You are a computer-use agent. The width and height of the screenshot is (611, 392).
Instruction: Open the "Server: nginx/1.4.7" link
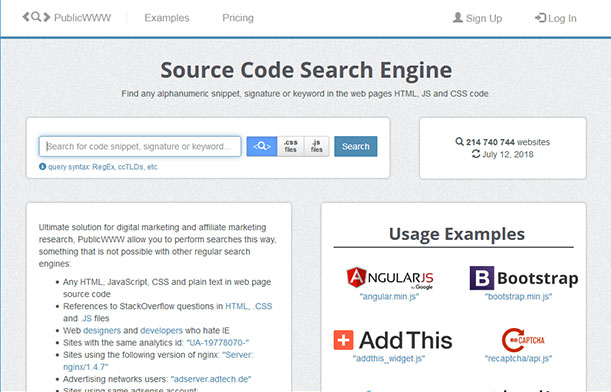[x=158, y=361]
